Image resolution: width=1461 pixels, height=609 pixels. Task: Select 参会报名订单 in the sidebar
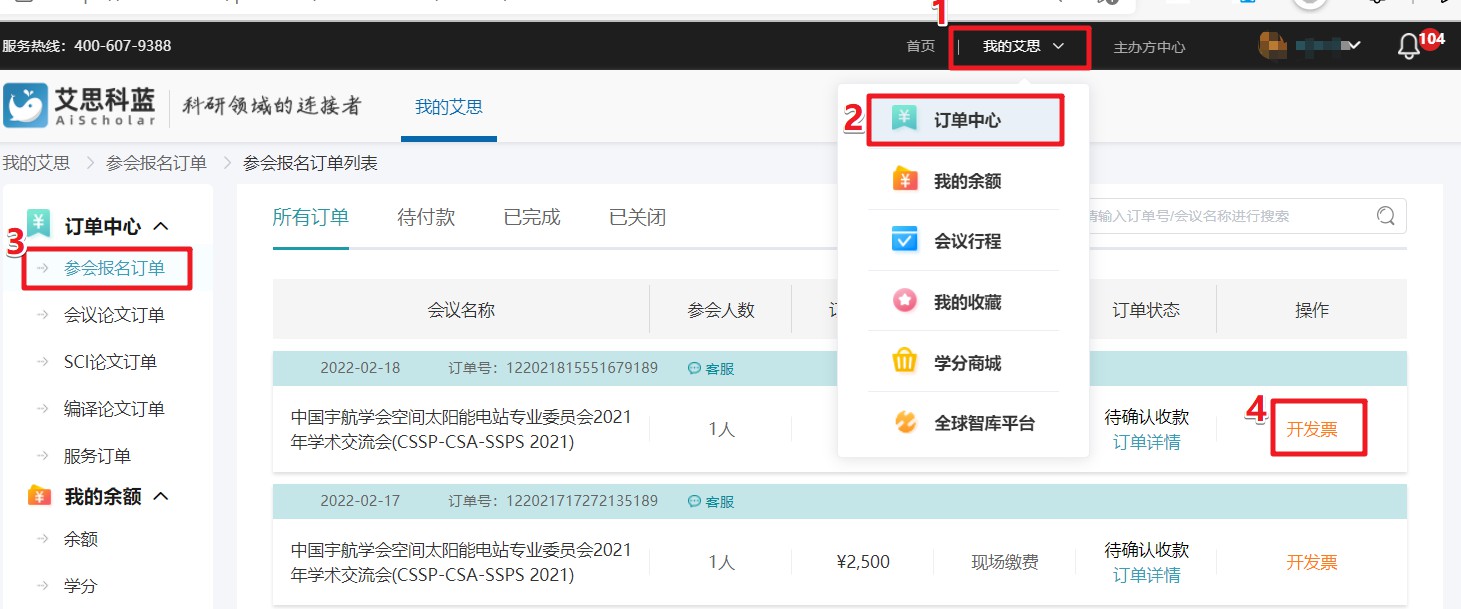pyautogui.click(x=114, y=268)
